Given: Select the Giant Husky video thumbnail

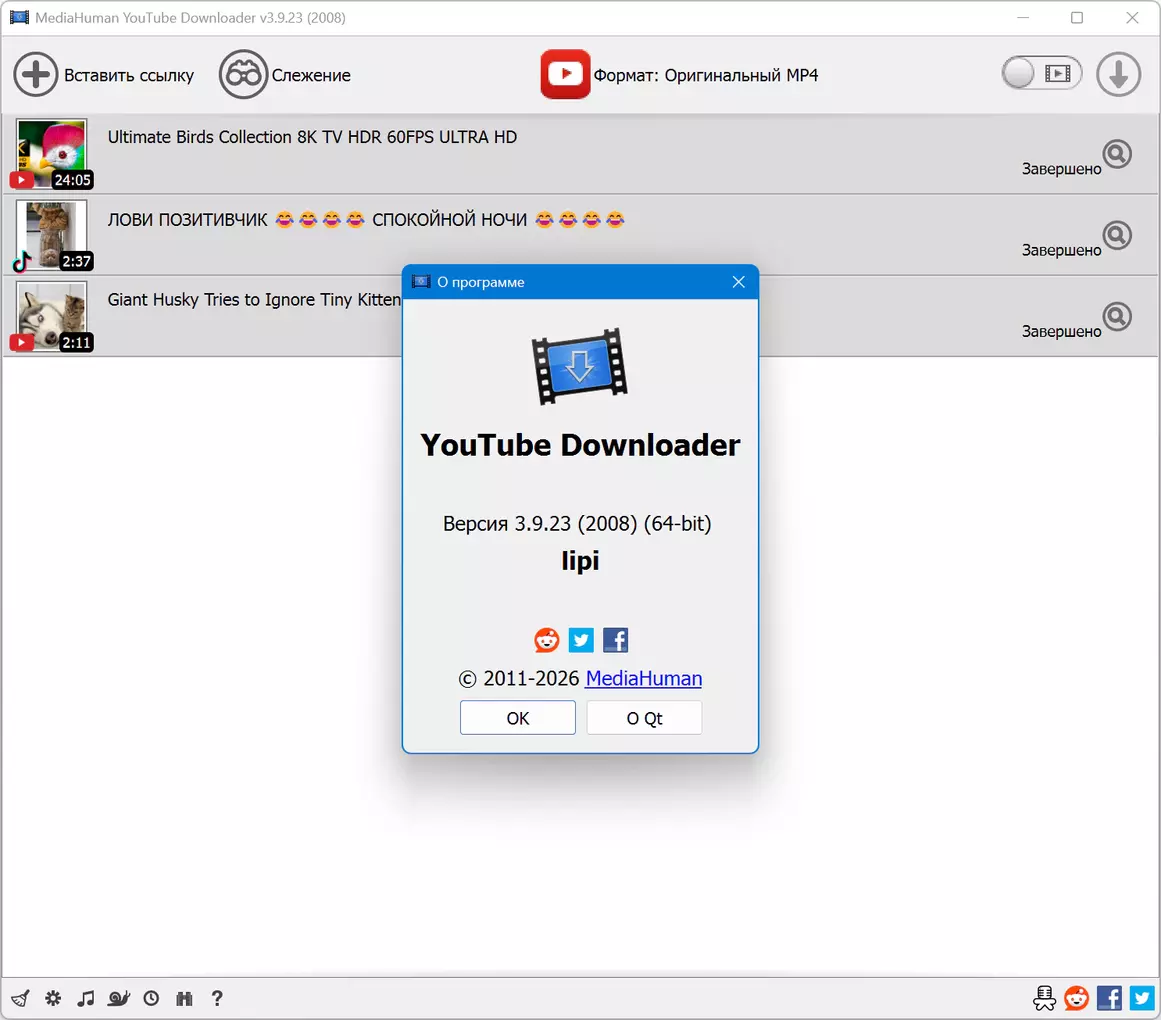Looking at the screenshot, I should [51, 316].
